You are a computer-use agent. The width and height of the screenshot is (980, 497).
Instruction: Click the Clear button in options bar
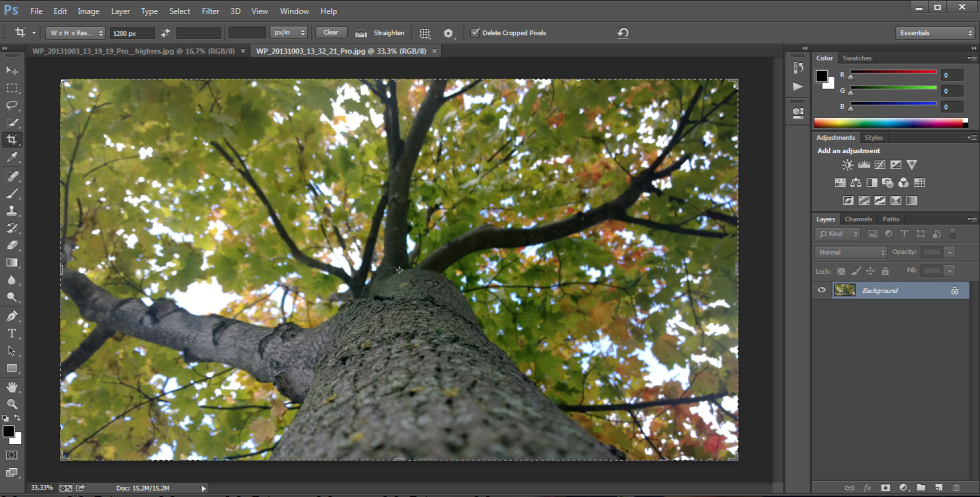tap(331, 33)
